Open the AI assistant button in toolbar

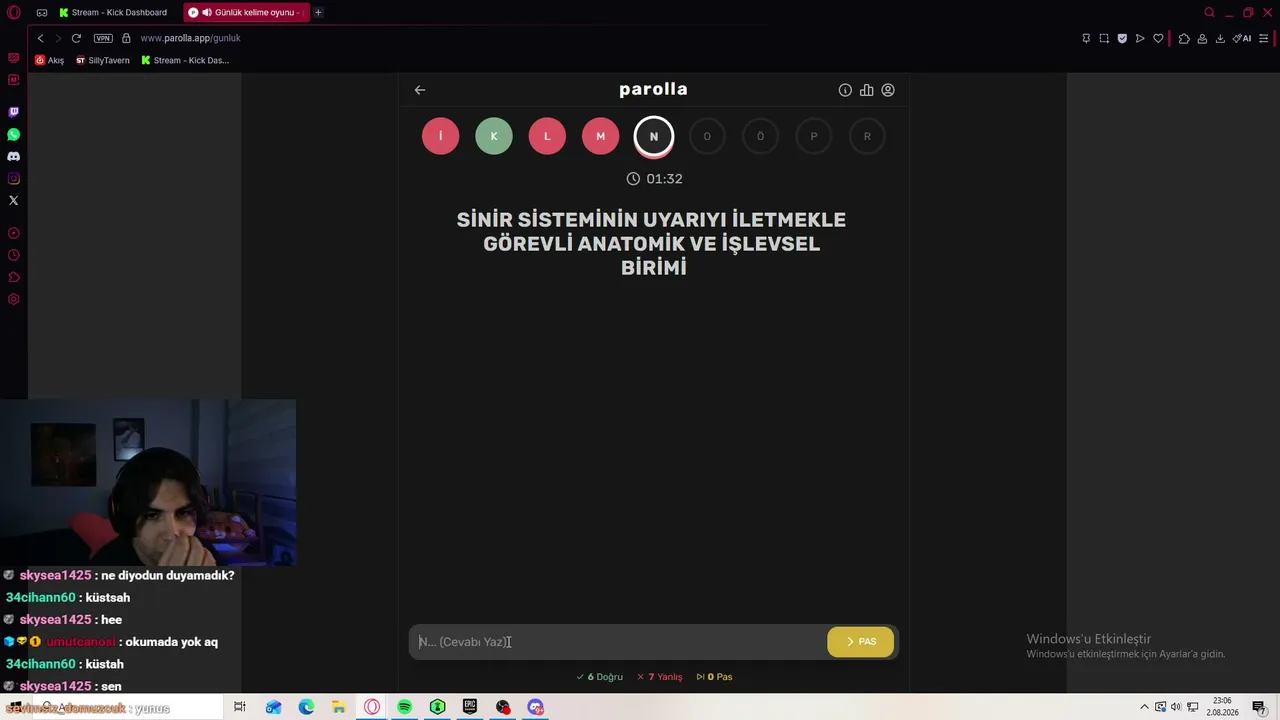click(x=1242, y=38)
